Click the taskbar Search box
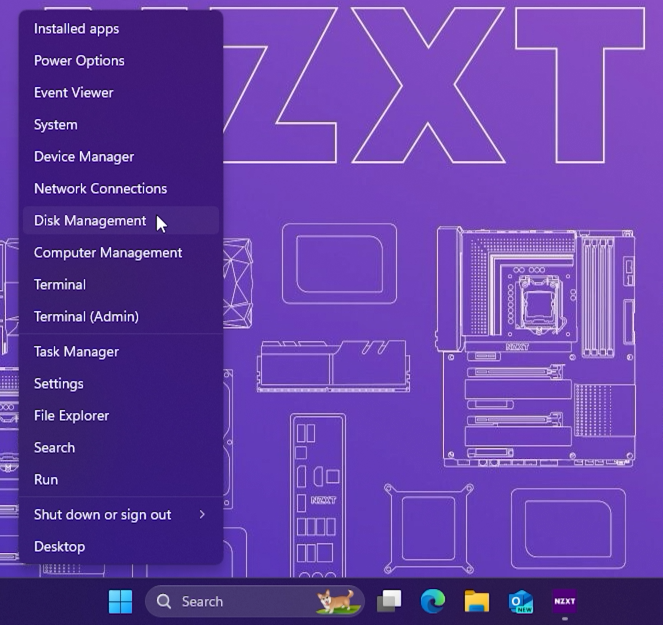 pyautogui.click(x=255, y=601)
